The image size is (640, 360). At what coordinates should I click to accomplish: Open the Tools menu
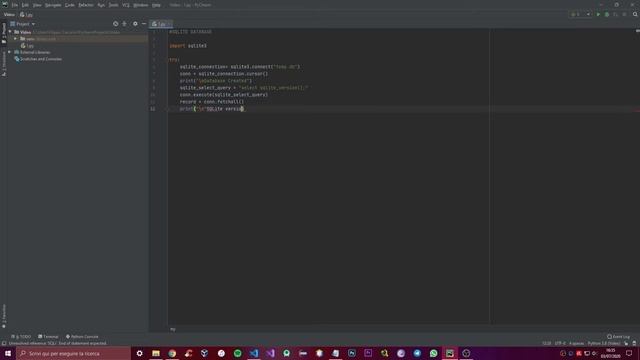(x=113, y=5)
